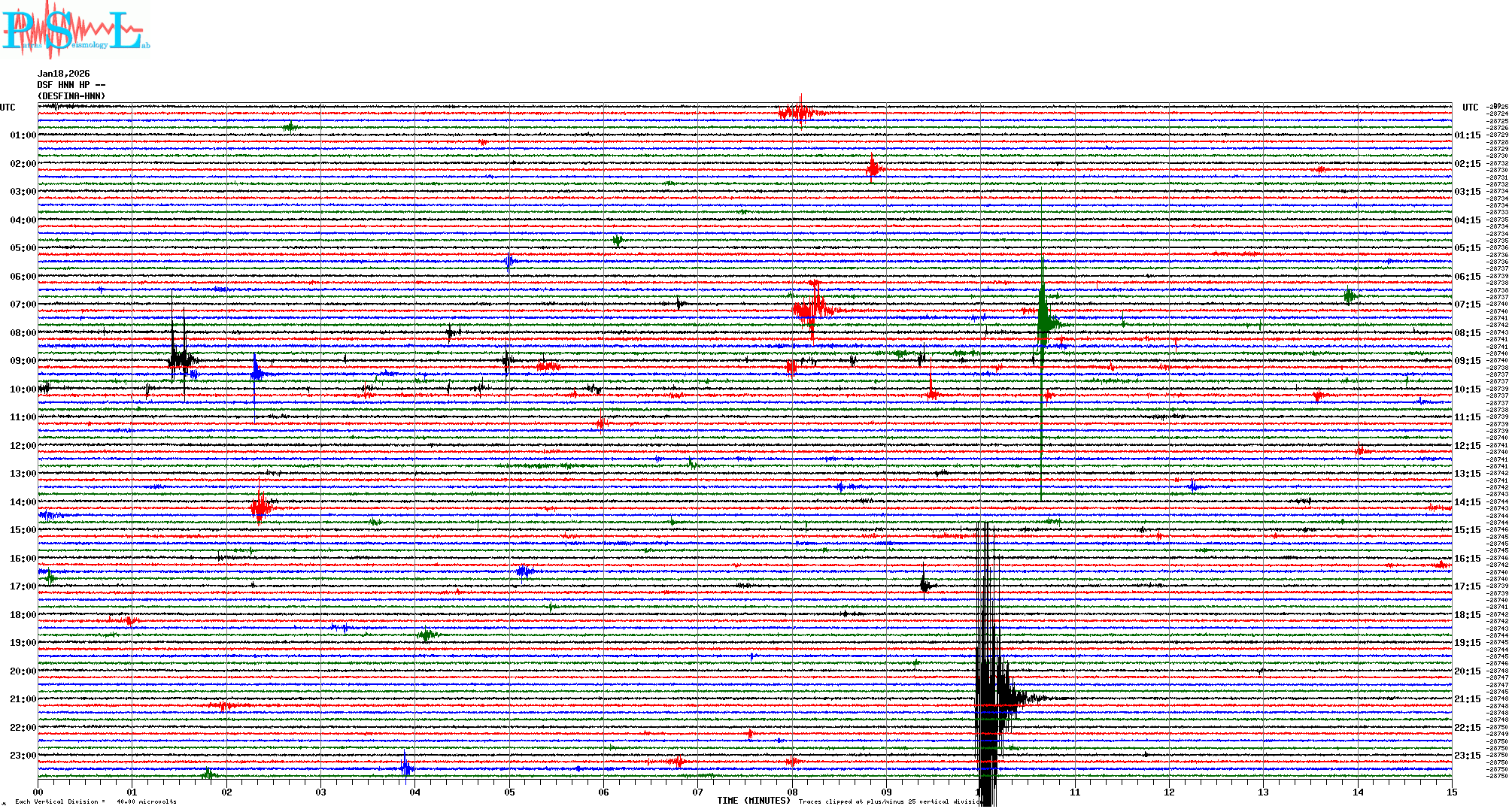Click the Jan18,2026 date label
This screenshot has height=812, width=1512.
pyautogui.click(x=63, y=74)
